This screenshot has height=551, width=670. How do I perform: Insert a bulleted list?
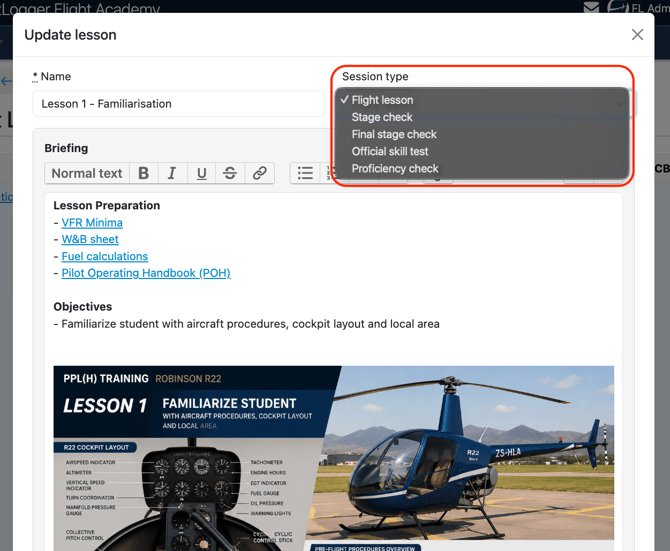(305, 173)
